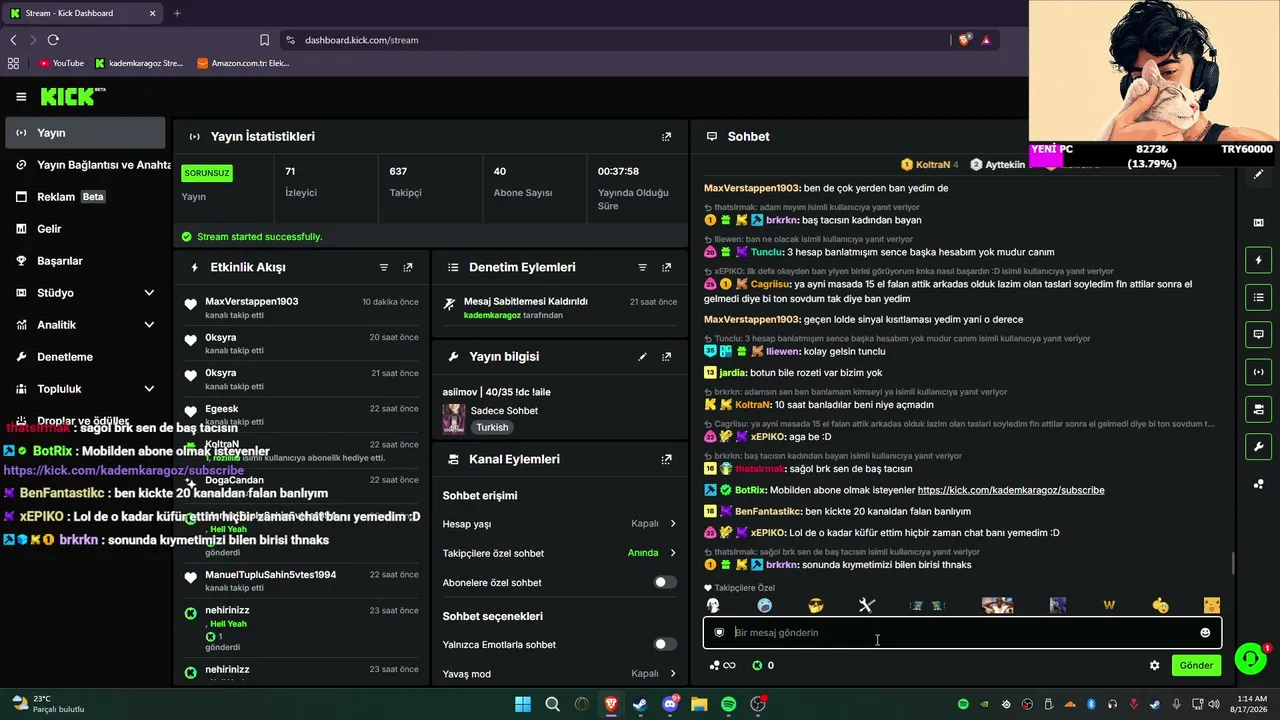The image size is (1280, 720).
Task: Click the chat scrollbar thumb
Action: pos(1232,564)
